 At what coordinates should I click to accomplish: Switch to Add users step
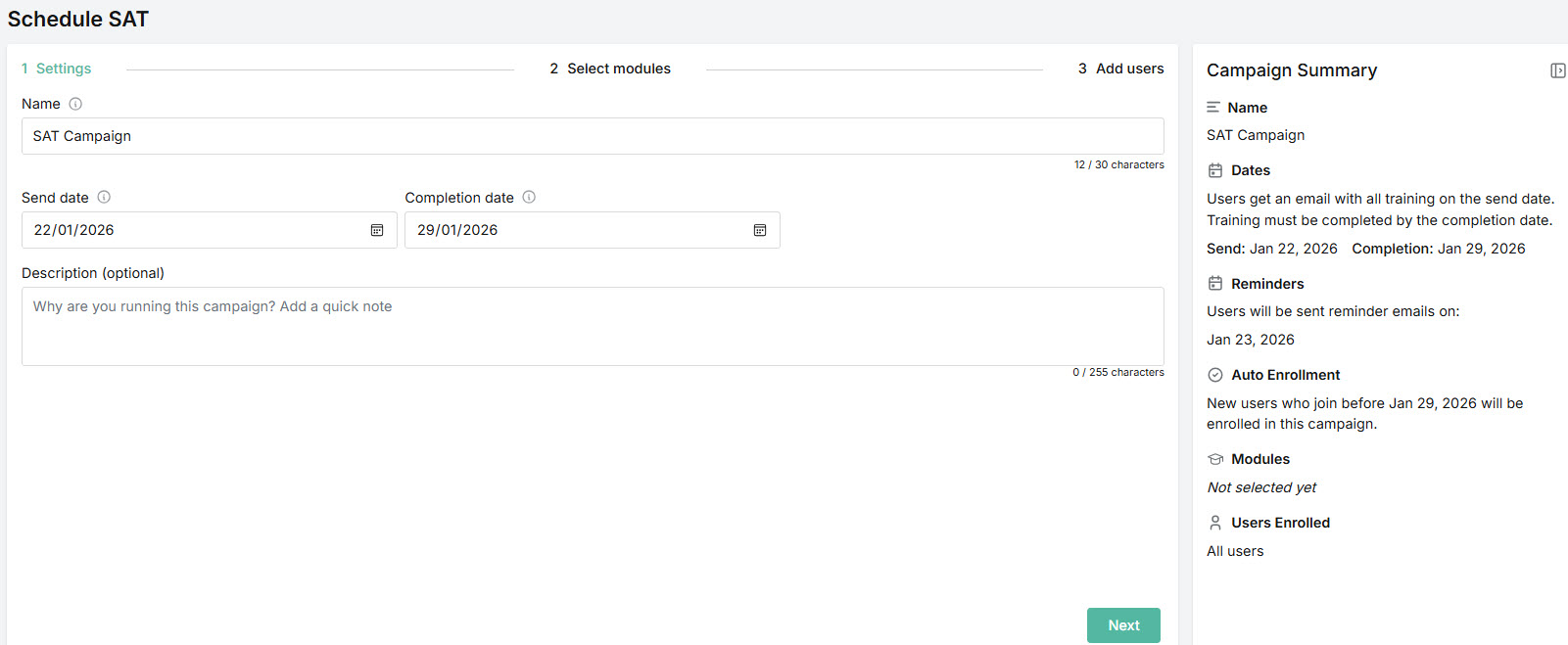pos(1120,69)
